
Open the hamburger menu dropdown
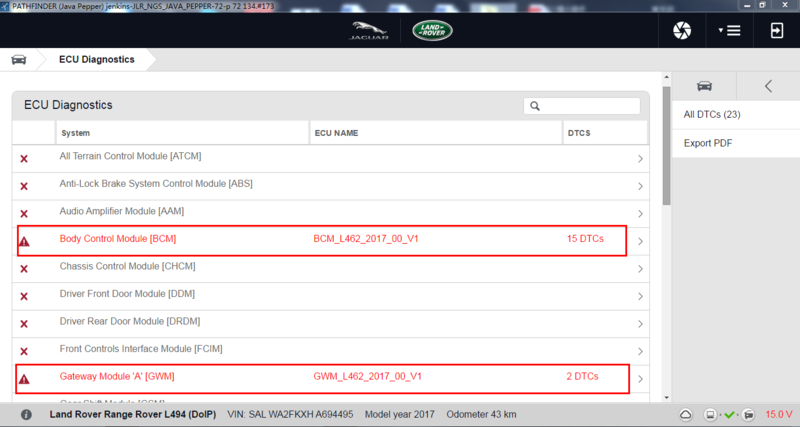730,31
